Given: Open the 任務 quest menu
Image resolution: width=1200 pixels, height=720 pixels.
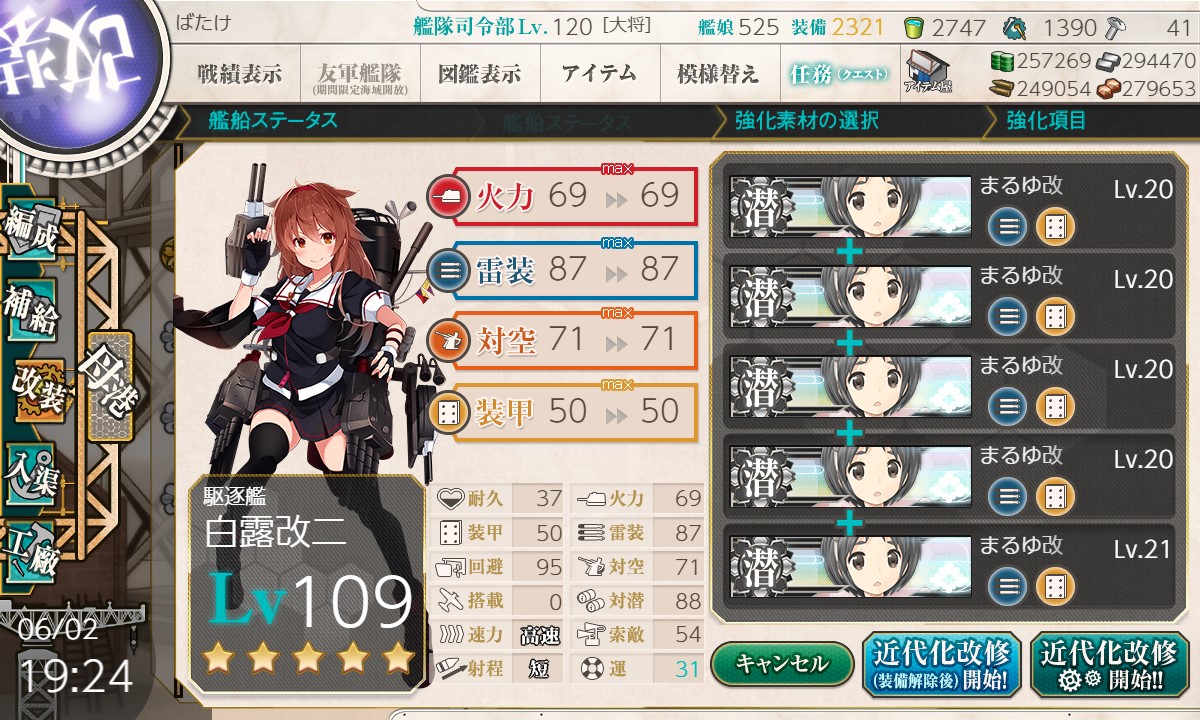Looking at the screenshot, I should 838,73.
